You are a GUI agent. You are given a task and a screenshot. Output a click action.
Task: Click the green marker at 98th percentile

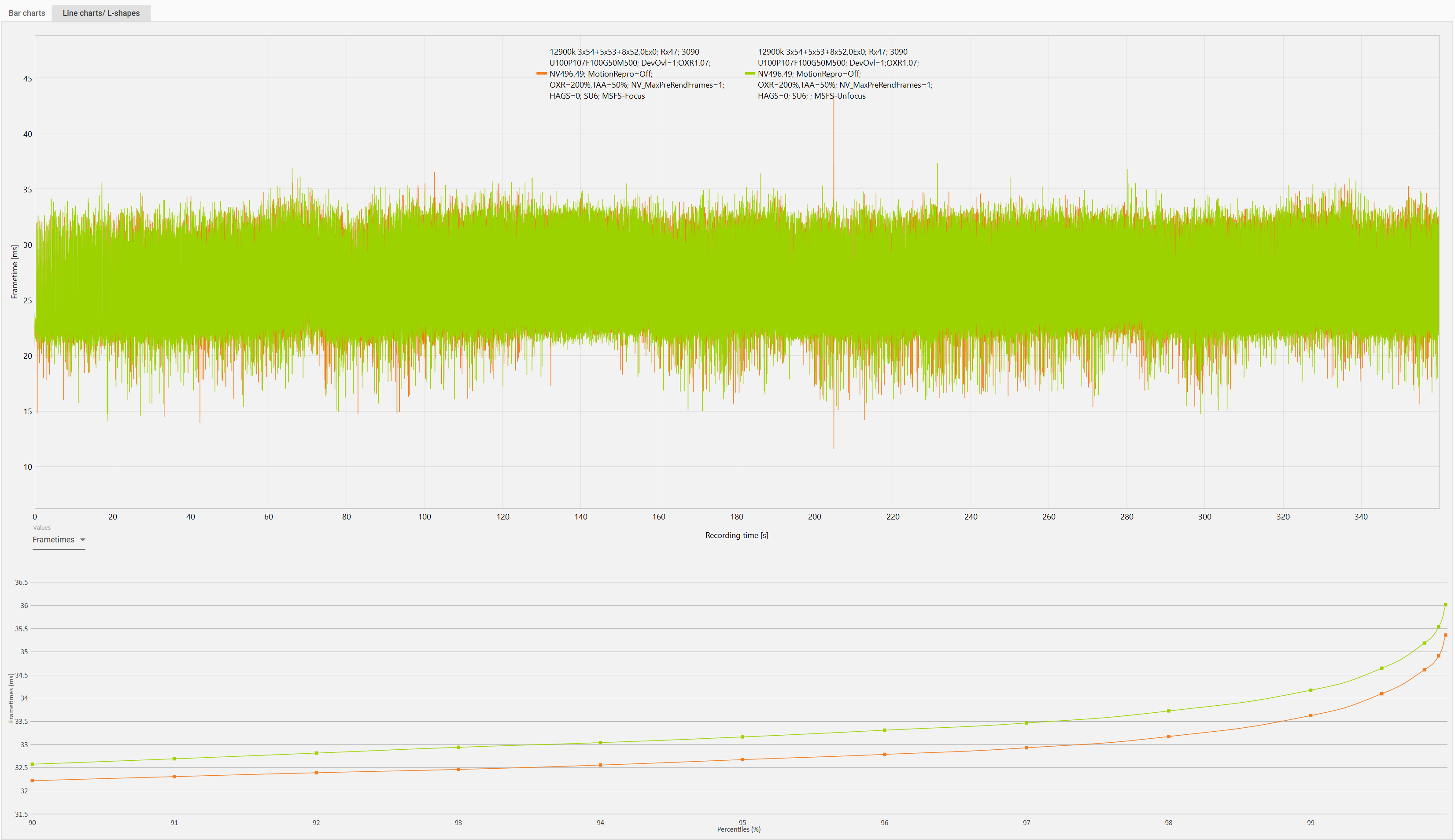(1169, 711)
